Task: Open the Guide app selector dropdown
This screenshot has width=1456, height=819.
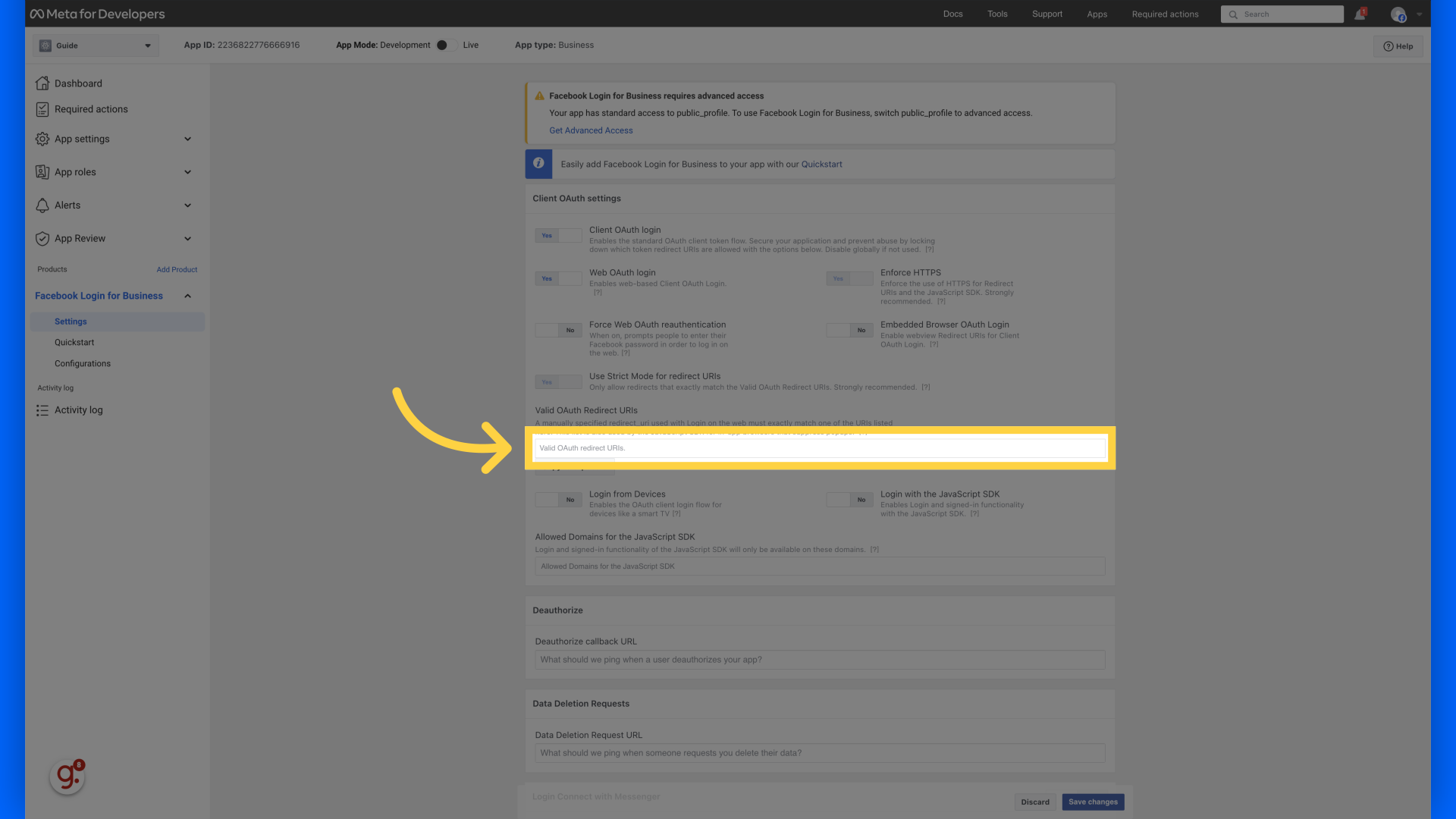Action: click(x=96, y=45)
